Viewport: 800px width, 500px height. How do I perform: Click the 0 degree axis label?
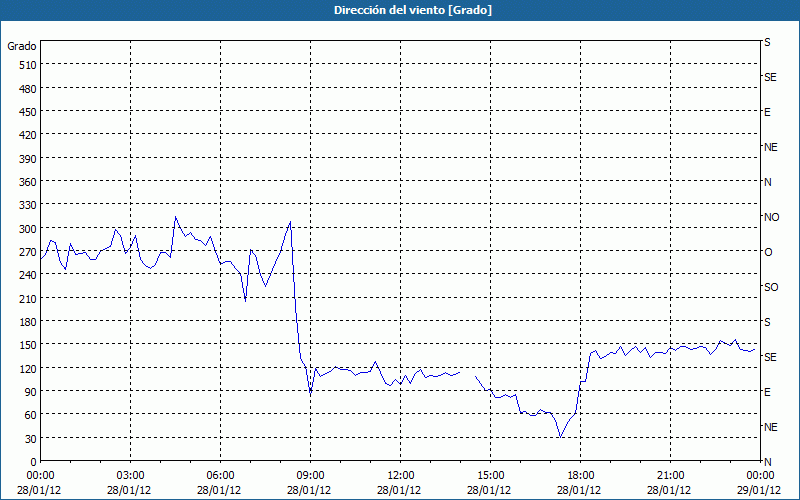tap(34, 462)
